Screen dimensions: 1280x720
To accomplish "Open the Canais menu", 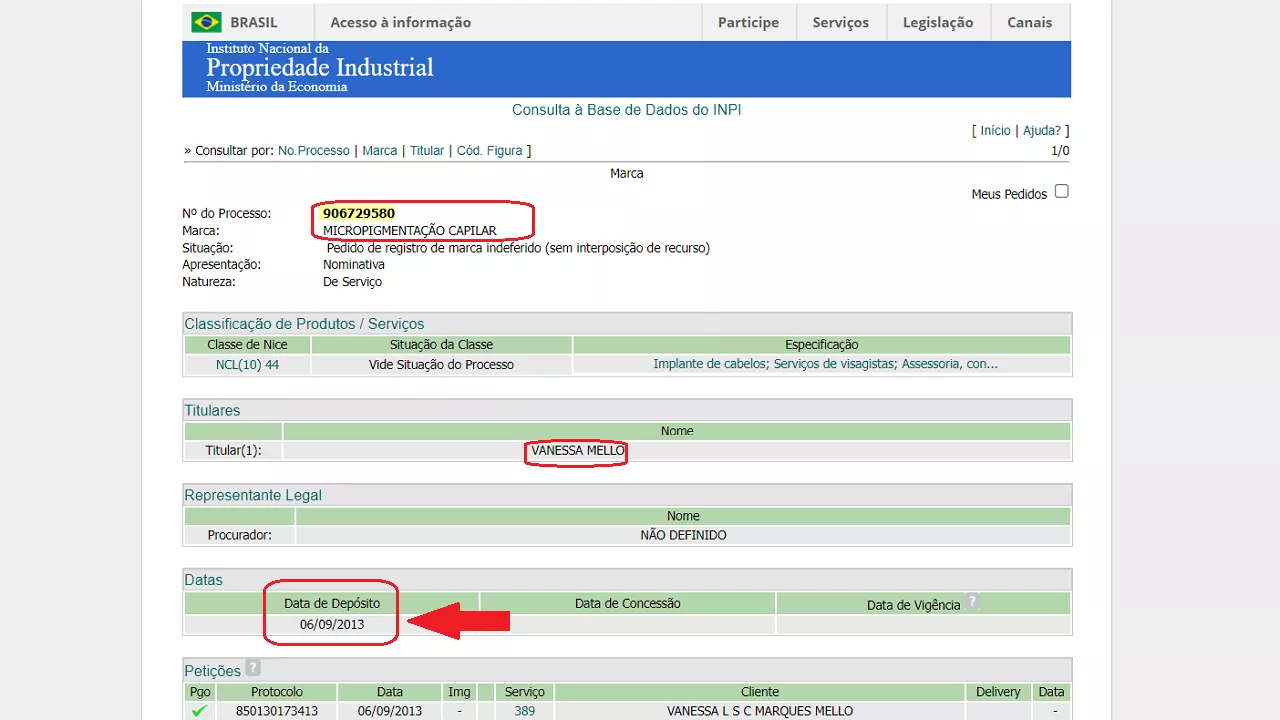I will 1029,22.
